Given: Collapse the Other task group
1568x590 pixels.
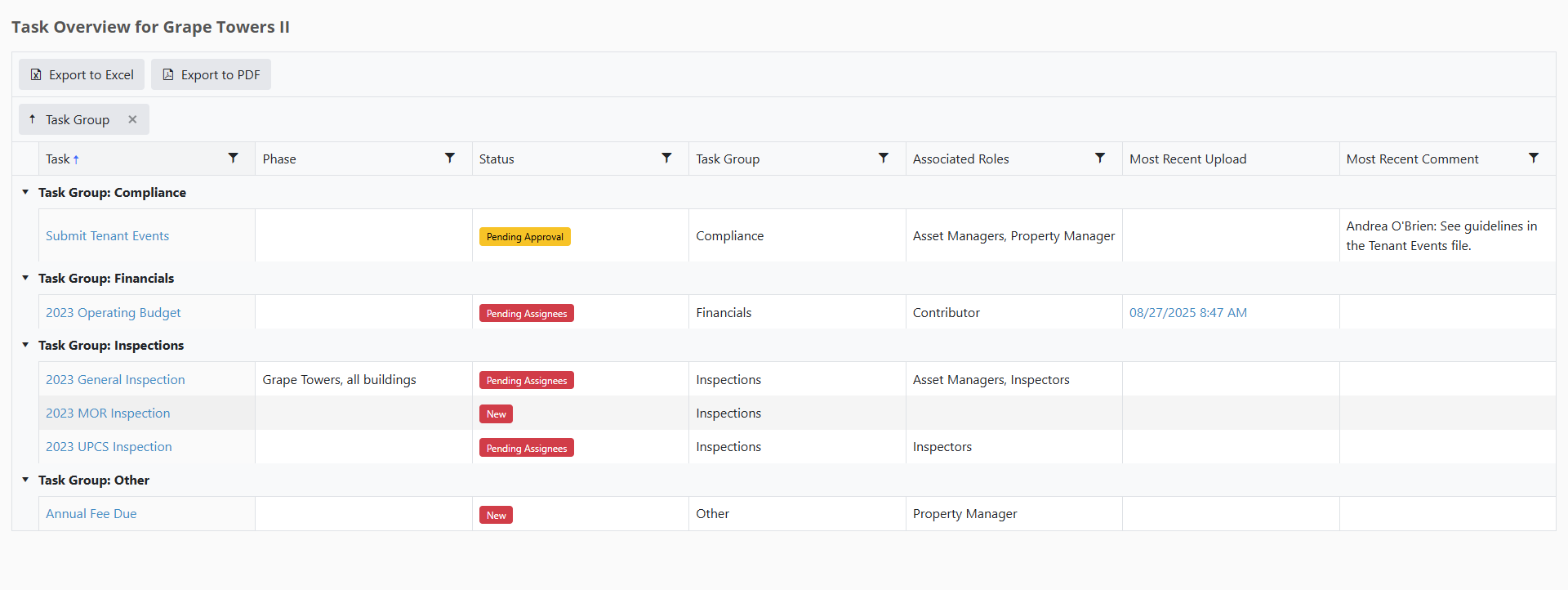Looking at the screenshot, I should 25,480.
